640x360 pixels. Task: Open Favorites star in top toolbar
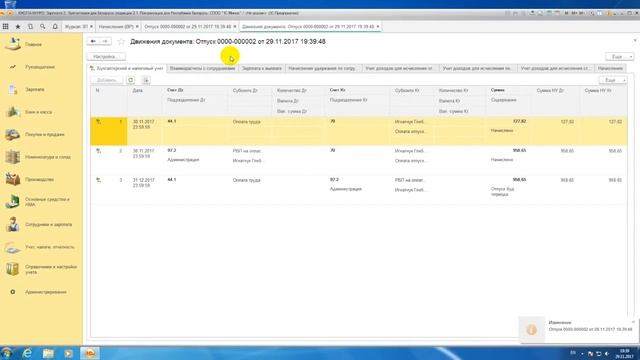click(x=18, y=27)
